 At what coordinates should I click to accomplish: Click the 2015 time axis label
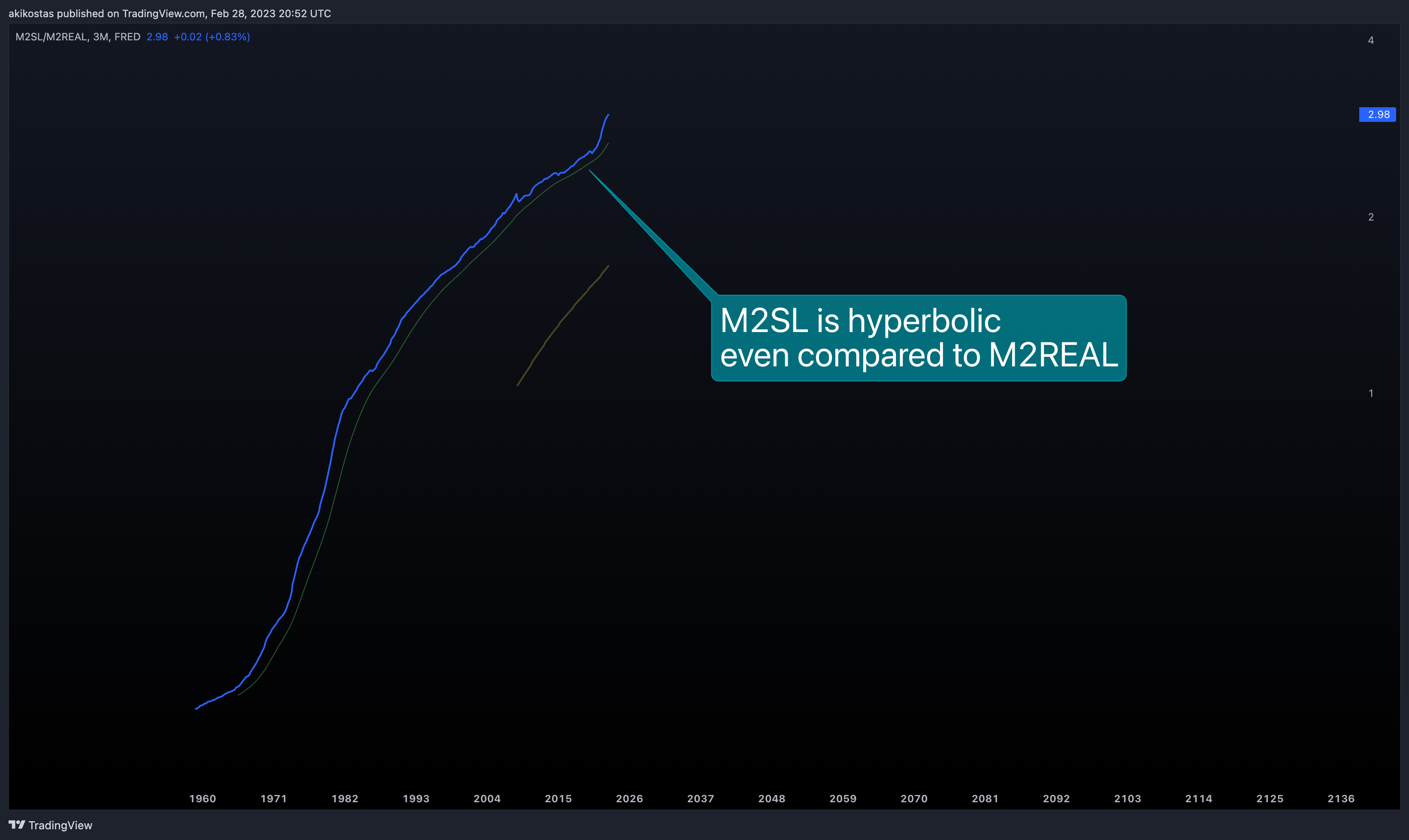(x=558, y=799)
